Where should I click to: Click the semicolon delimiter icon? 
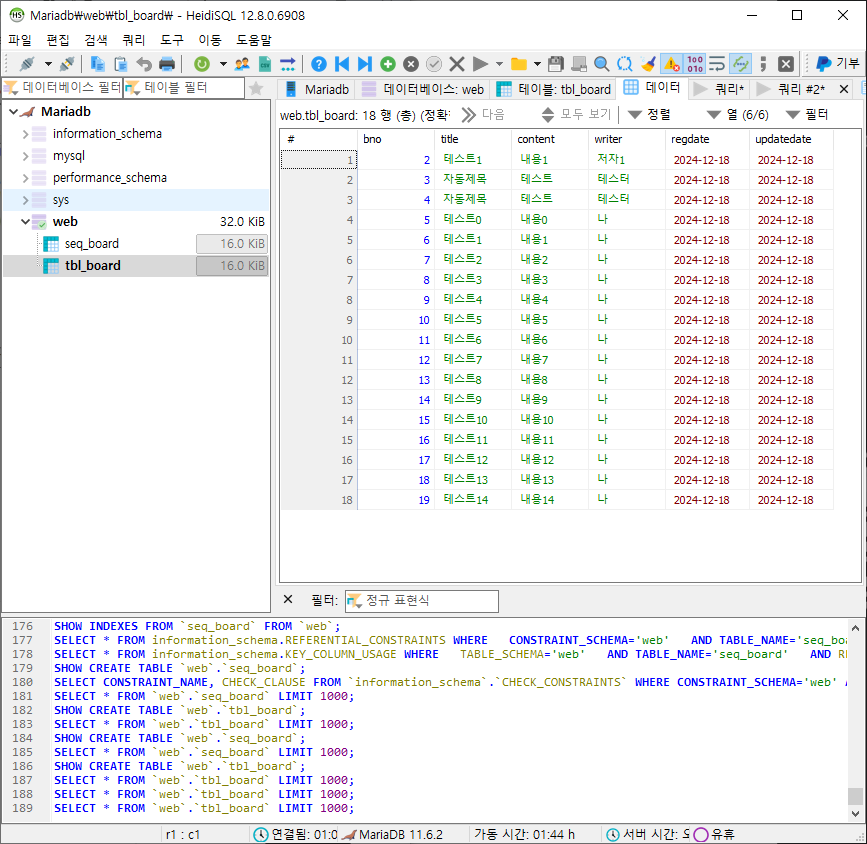(x=763, y=64)
